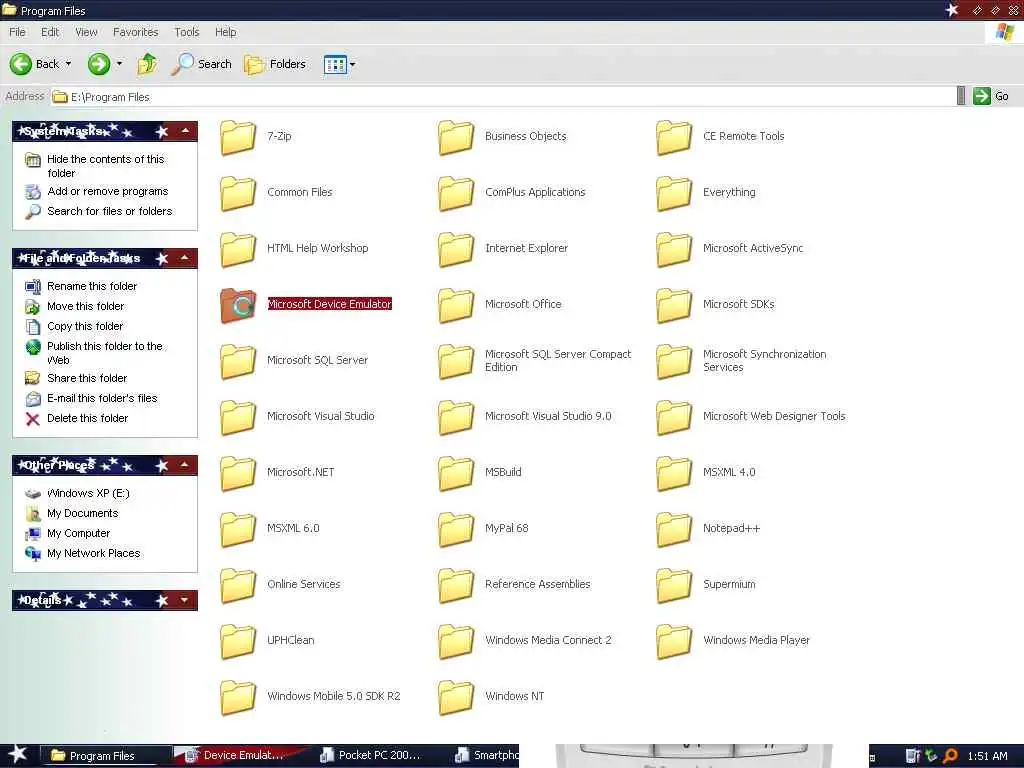Click the star Start button on taskbar

(18, 754)
